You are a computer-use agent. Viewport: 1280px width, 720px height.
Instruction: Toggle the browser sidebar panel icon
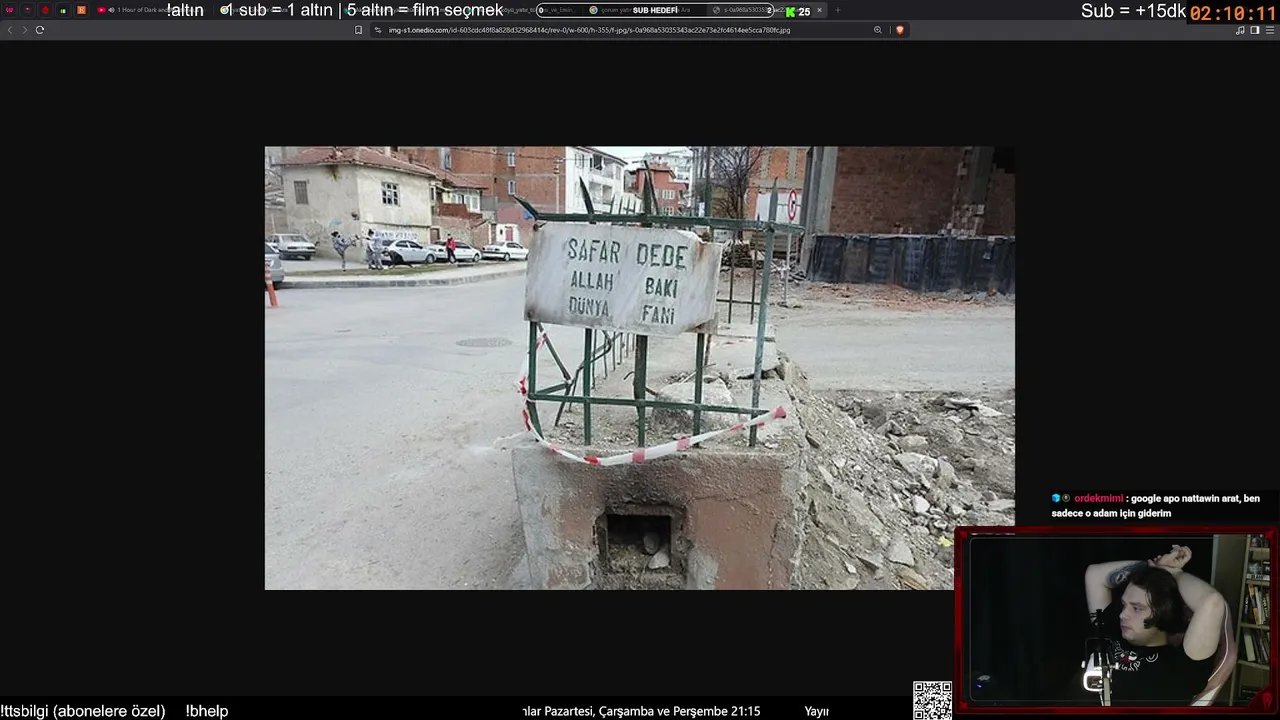coord(1255,30)
